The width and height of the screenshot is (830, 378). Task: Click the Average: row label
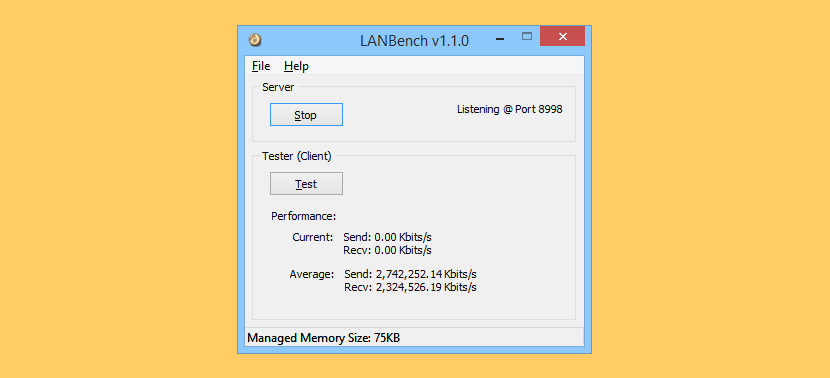pos(312,275)
